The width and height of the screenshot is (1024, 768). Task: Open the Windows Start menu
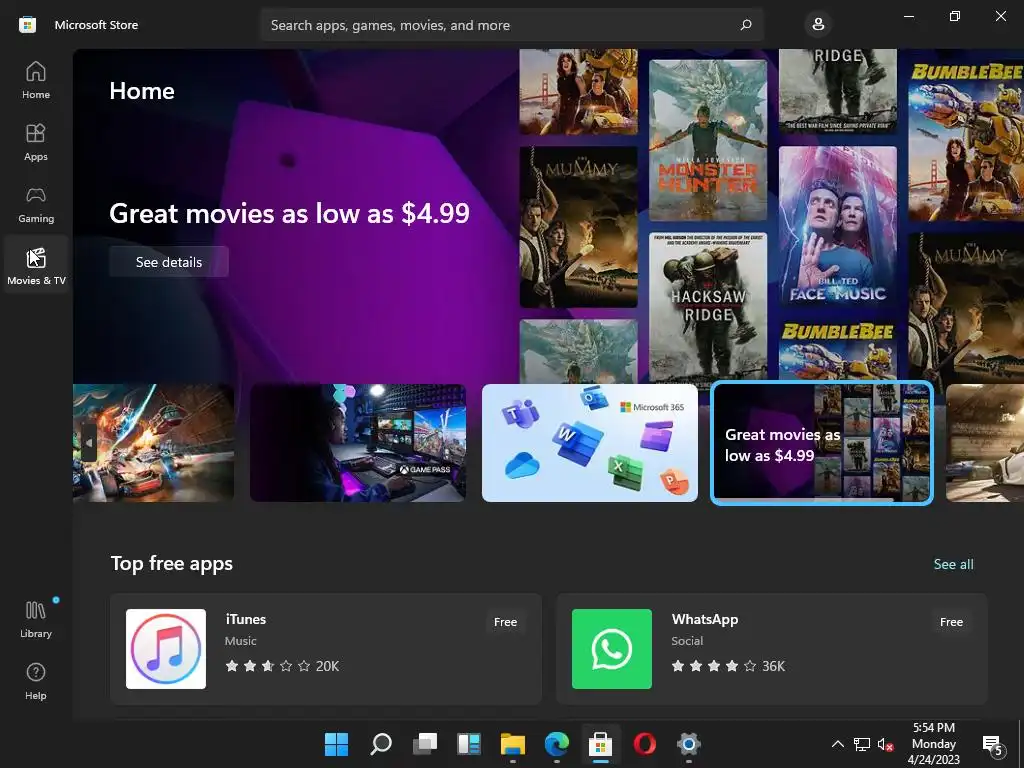click(x=336, y=743)
